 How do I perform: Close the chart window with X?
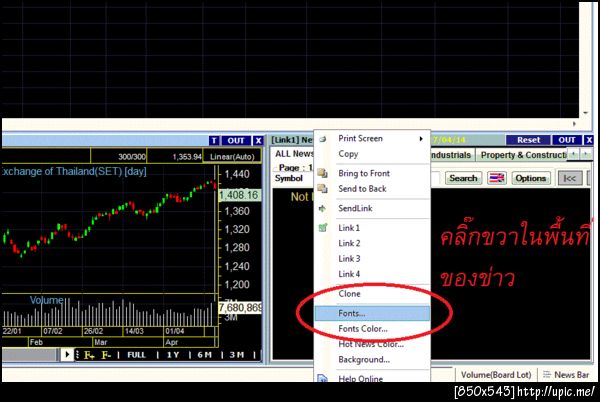click(x=258, y=140)
